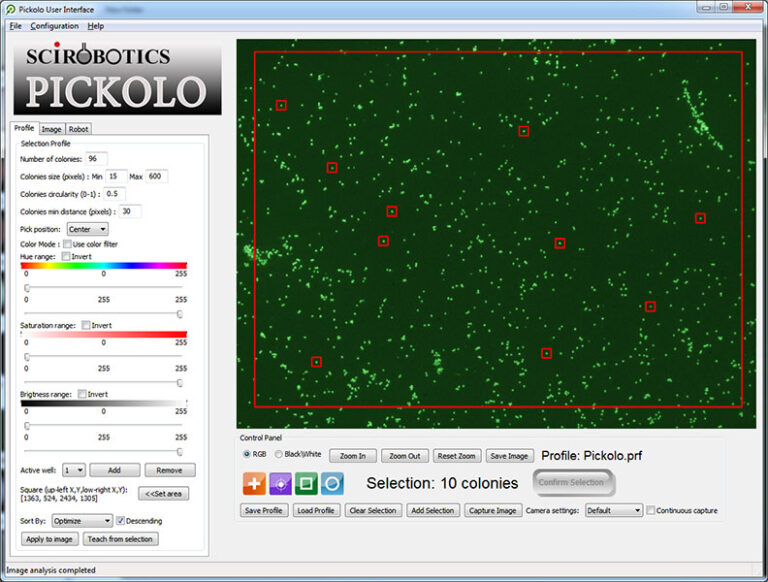Click the Number of colonies input field
Viewport: 768px width, 582px height.
[96, 159]
